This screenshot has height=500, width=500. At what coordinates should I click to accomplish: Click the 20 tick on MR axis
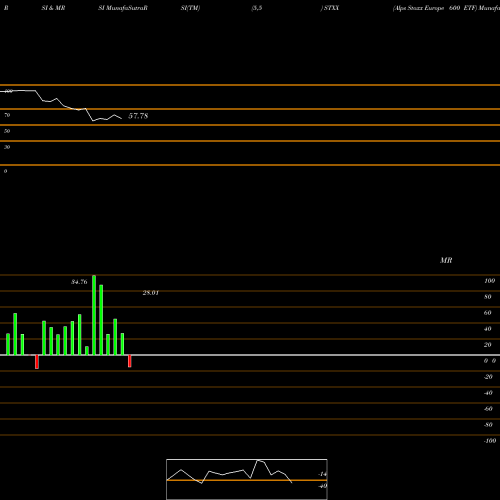point(488,345)
